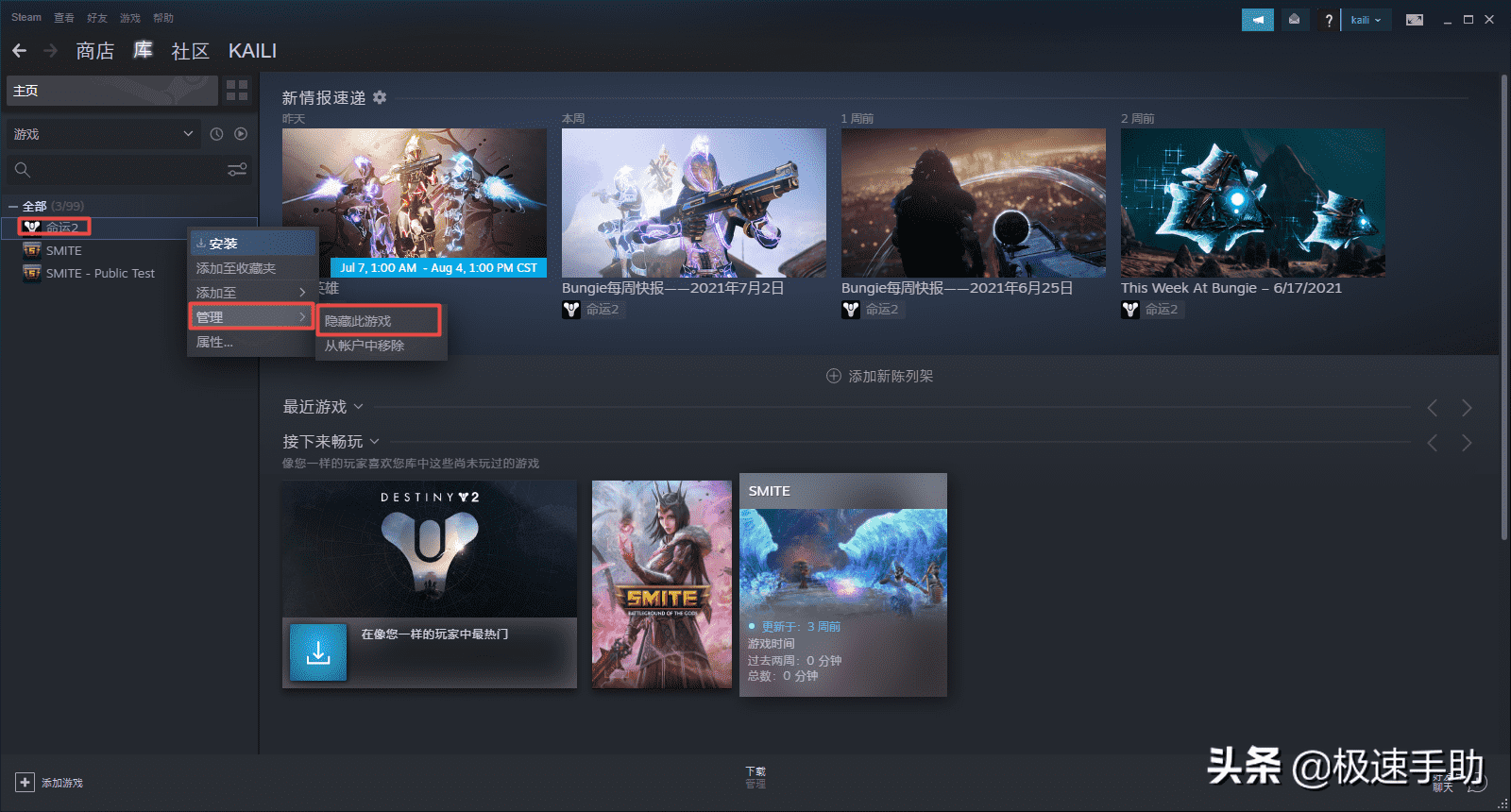Open the 6月25日 Bungie news thumbnail
1511x812 pixels.
click(974, 203)
